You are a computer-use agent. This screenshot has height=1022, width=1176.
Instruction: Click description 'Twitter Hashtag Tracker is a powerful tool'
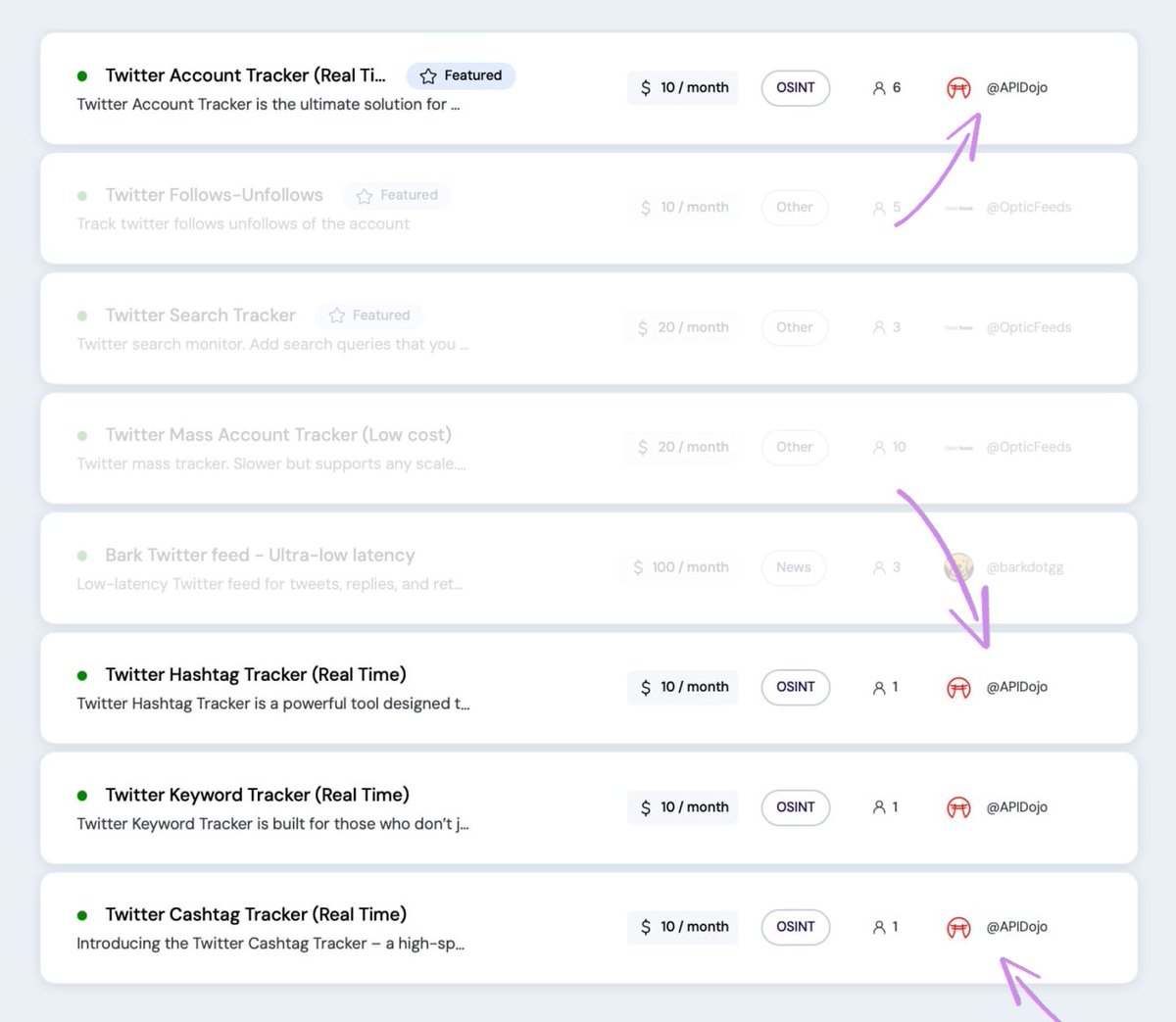[x=273, y=705]
